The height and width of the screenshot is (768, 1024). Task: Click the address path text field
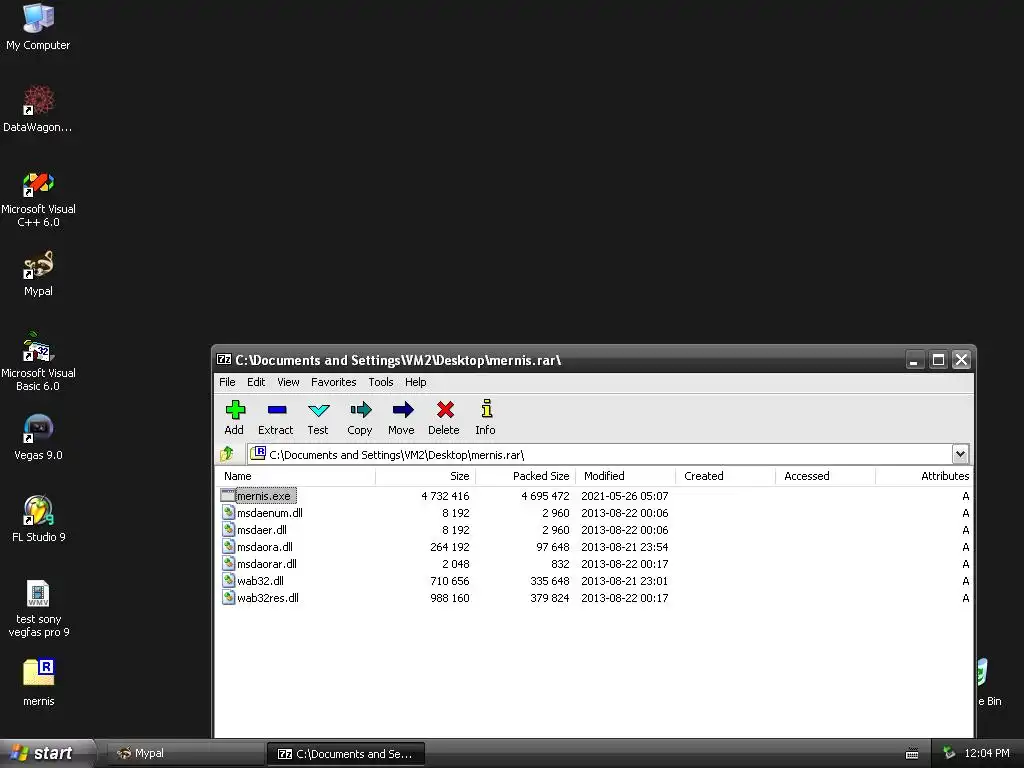click(600, 454)
